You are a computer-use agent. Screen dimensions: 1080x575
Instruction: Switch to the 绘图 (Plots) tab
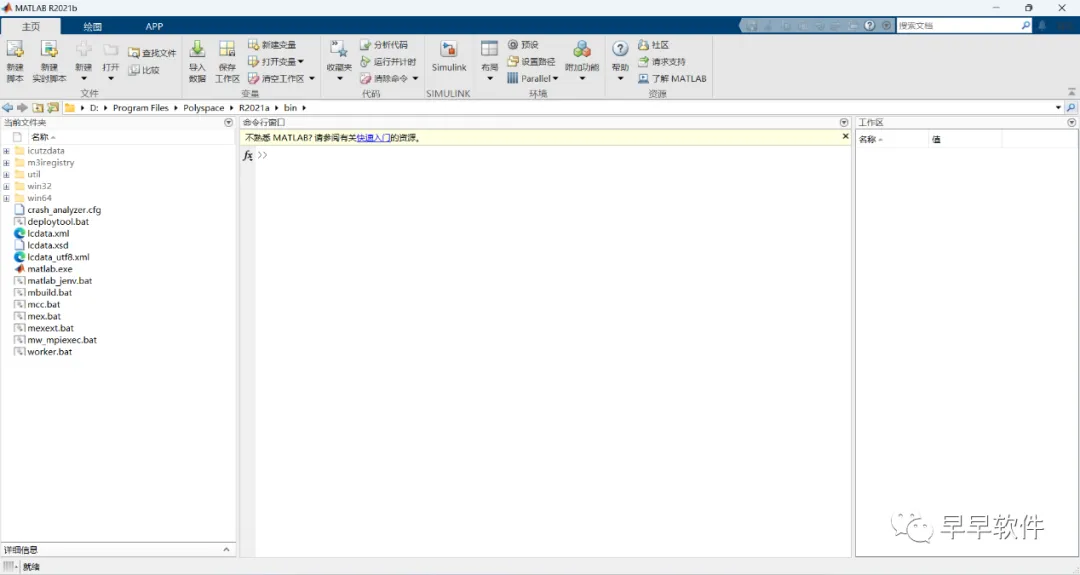click(x=92, y=26)
